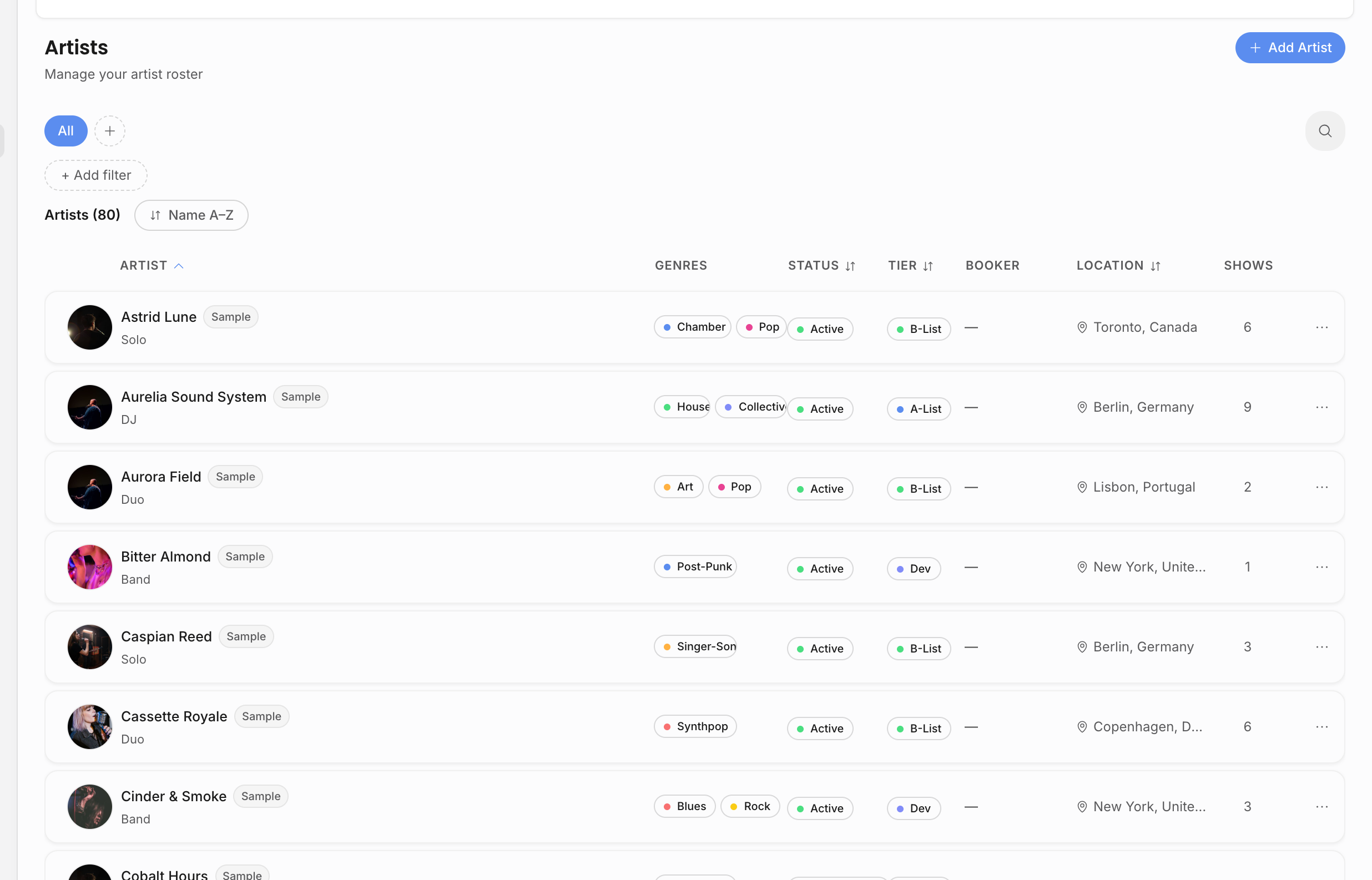This screenshot has width=1372, height=880.
Task: Open Cassette Royale artist name
Action: tap(174, 717)
